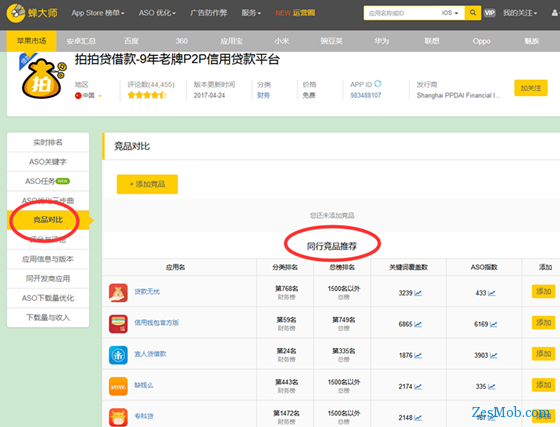Switch to 苹果市场 tab

(31, 41)
